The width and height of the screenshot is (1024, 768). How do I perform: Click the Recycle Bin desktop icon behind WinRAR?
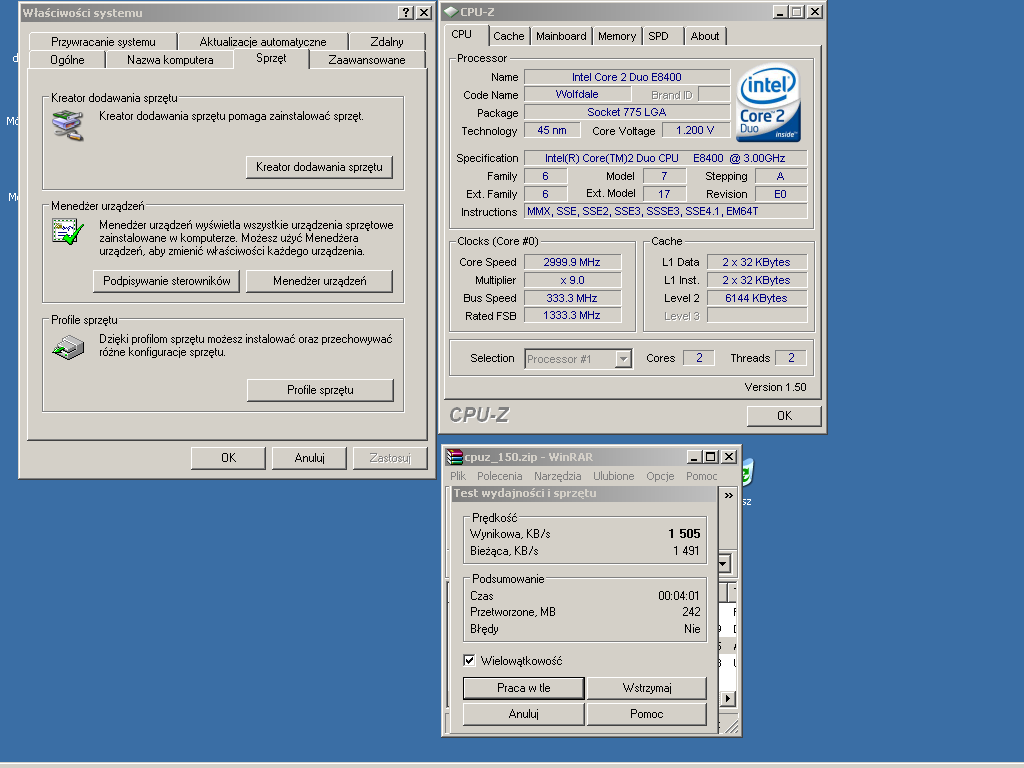click(x=747, y=472)
